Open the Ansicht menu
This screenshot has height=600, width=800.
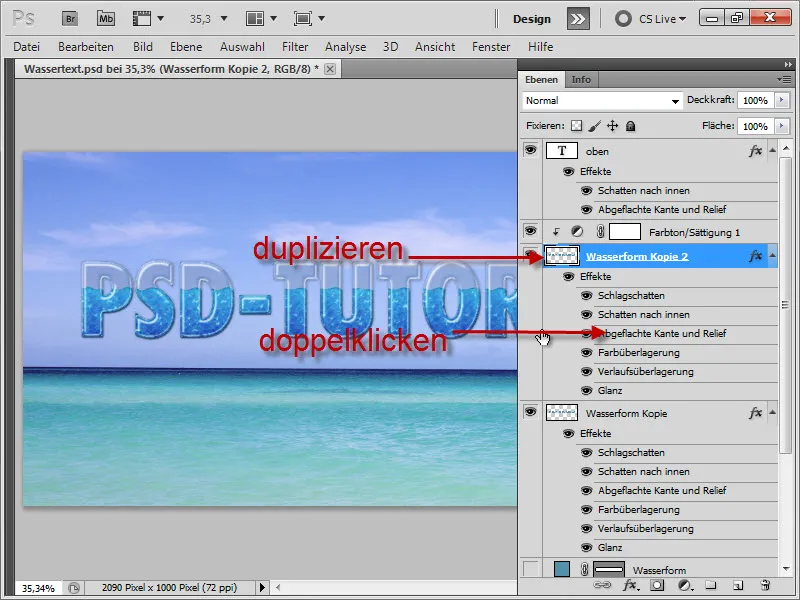(x=435, y=47)
